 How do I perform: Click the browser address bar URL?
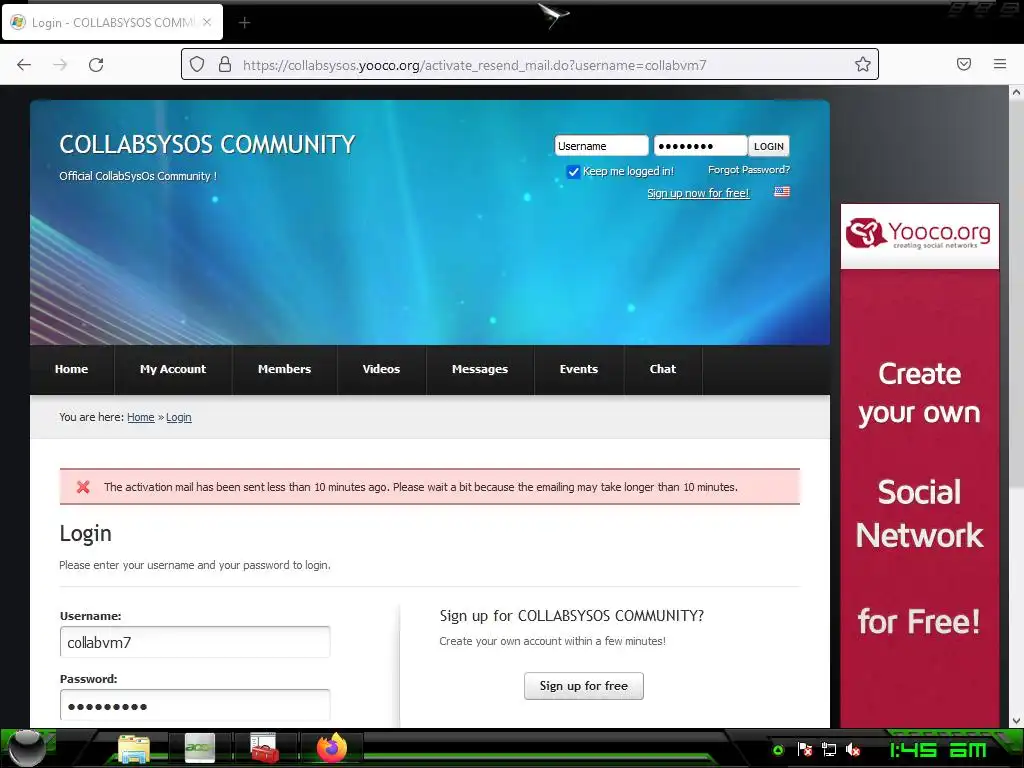click(474, 65)
